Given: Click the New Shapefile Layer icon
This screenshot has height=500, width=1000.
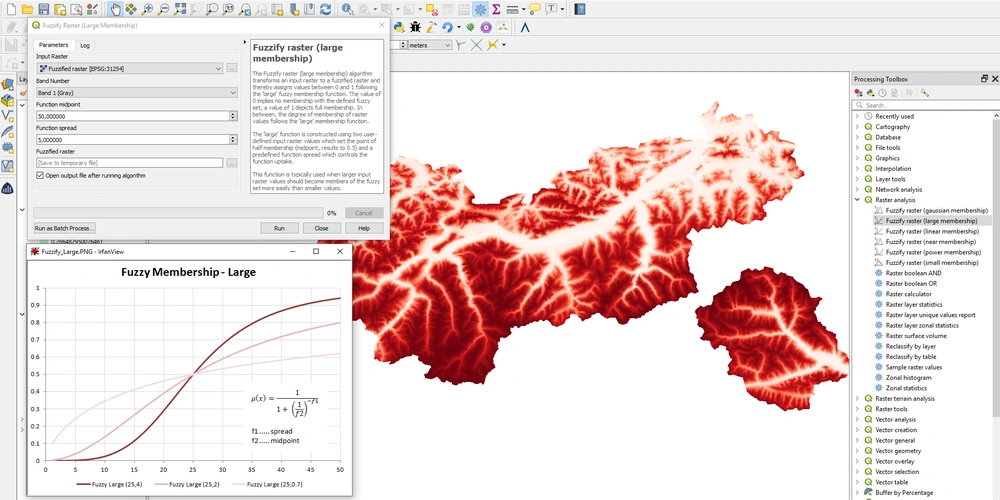Looking at the screenshot, I should [x=7, y=115].
